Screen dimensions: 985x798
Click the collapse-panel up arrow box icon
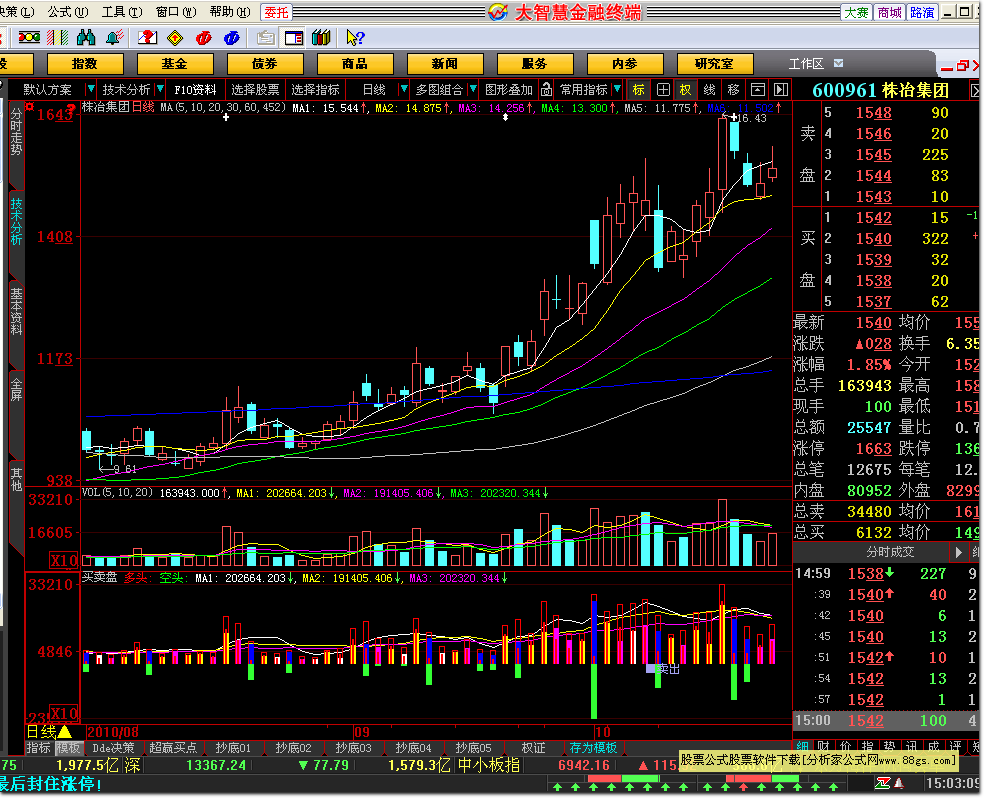pos(758,90)
